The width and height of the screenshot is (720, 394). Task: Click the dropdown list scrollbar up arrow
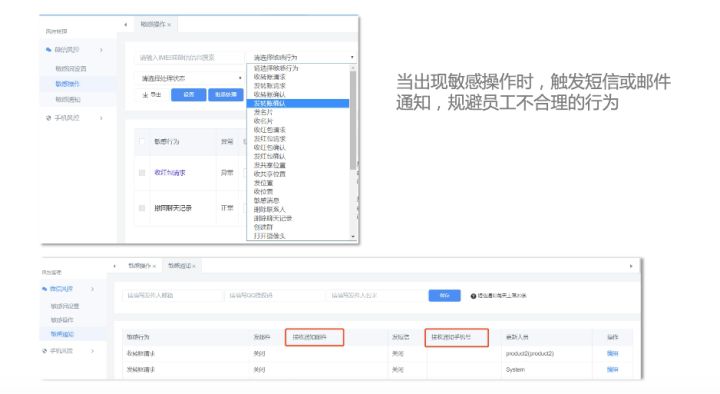pos(353,68)
